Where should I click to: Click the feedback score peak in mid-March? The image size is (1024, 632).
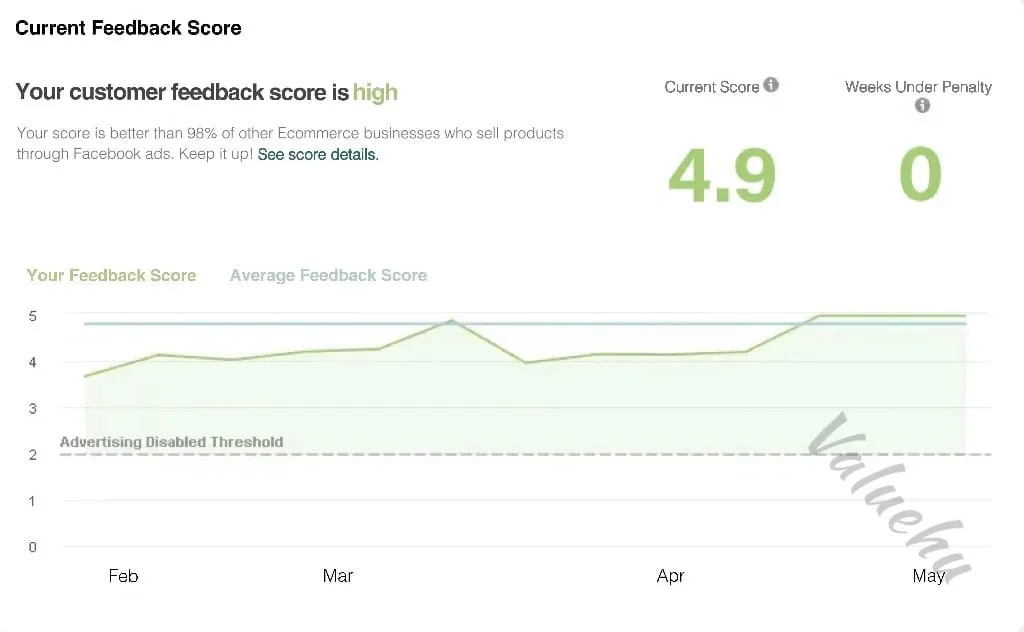[x=451, y=321]
